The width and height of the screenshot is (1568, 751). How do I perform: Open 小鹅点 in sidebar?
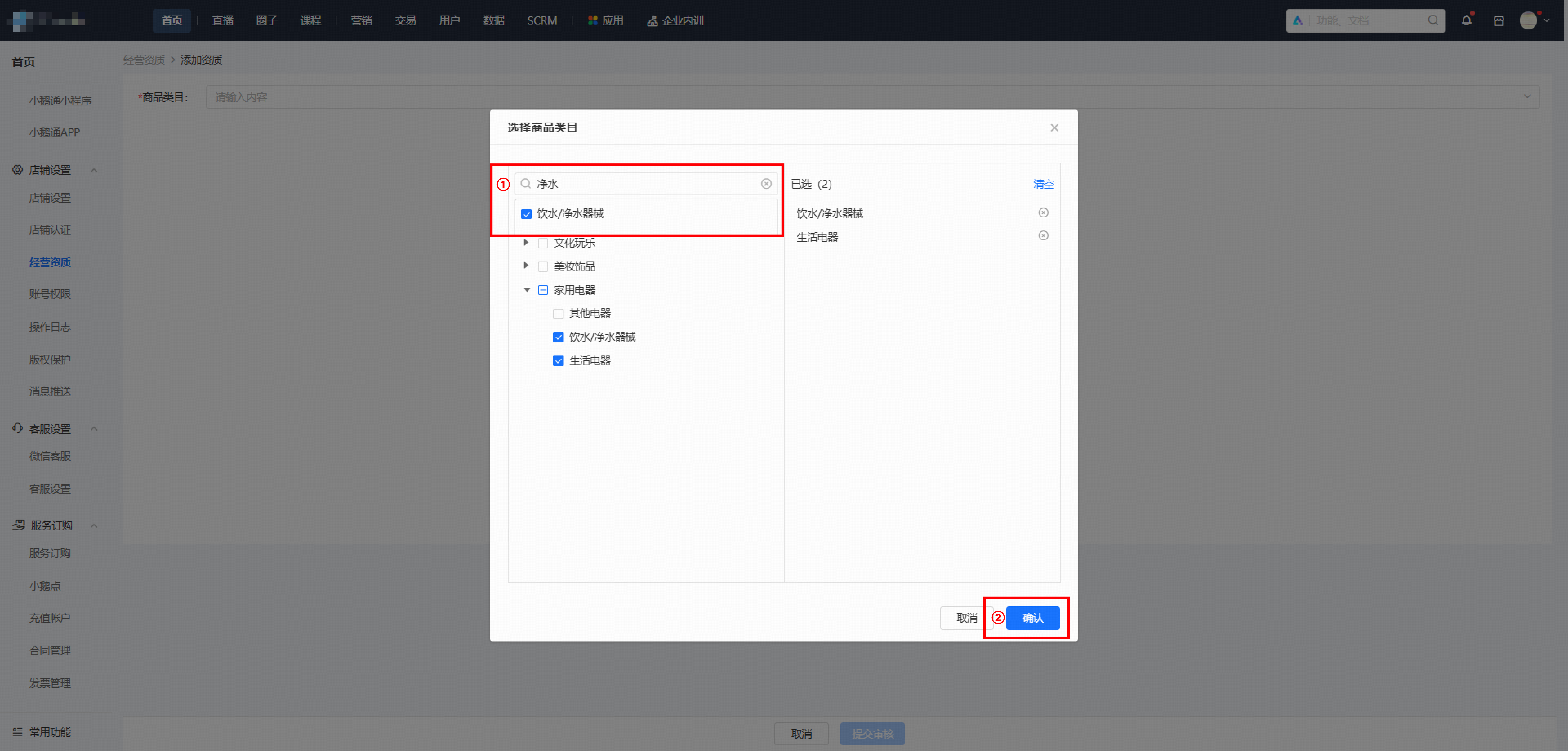coord(45,586)
